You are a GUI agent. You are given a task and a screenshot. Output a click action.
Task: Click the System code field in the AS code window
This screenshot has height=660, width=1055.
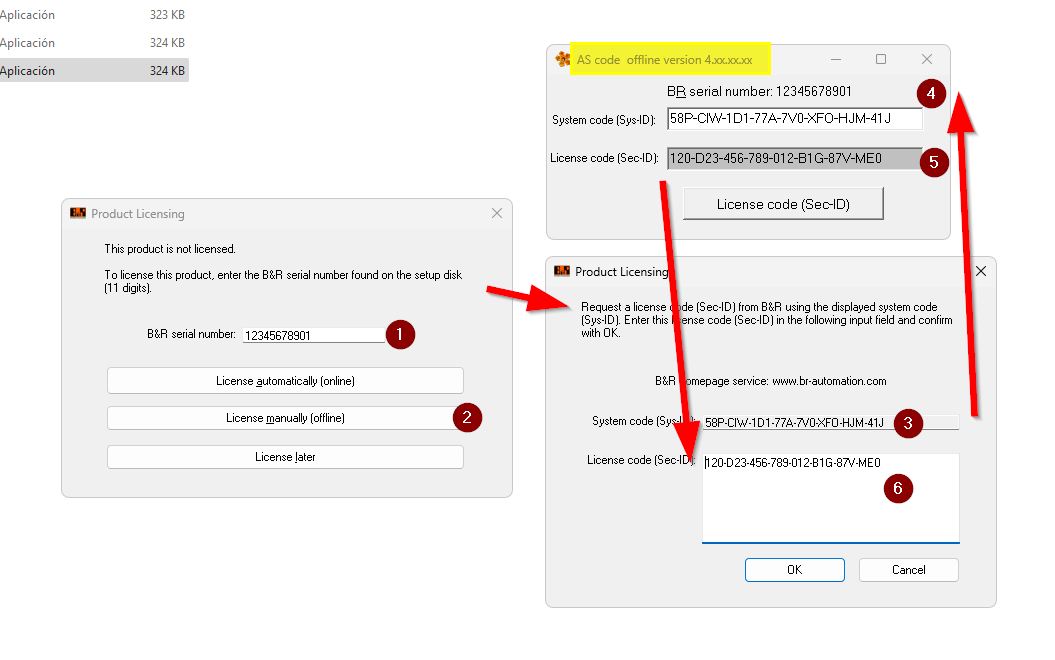tap(795, 118)
